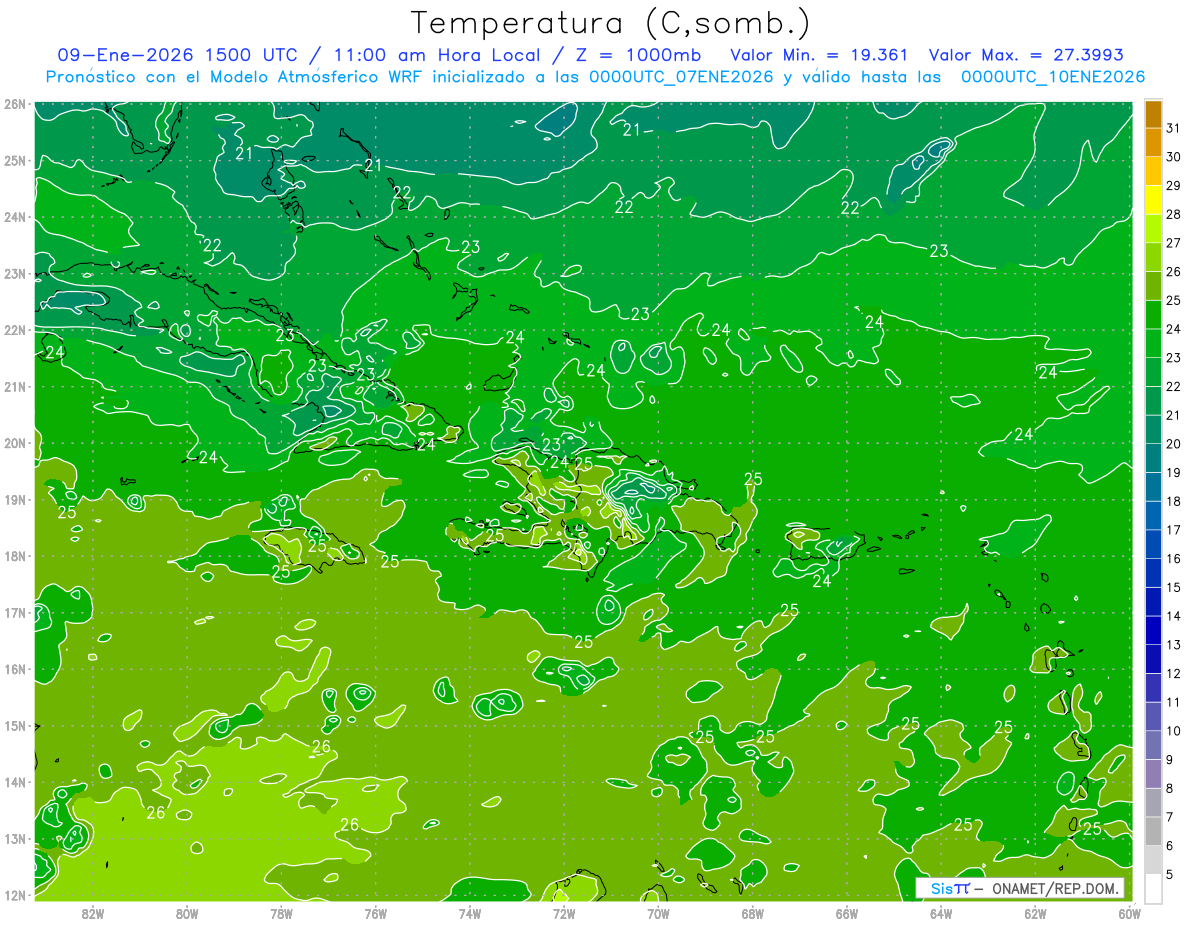The image size is (1200, 927).
Task: Click legend scale value 10
Action: (1174, 731)
